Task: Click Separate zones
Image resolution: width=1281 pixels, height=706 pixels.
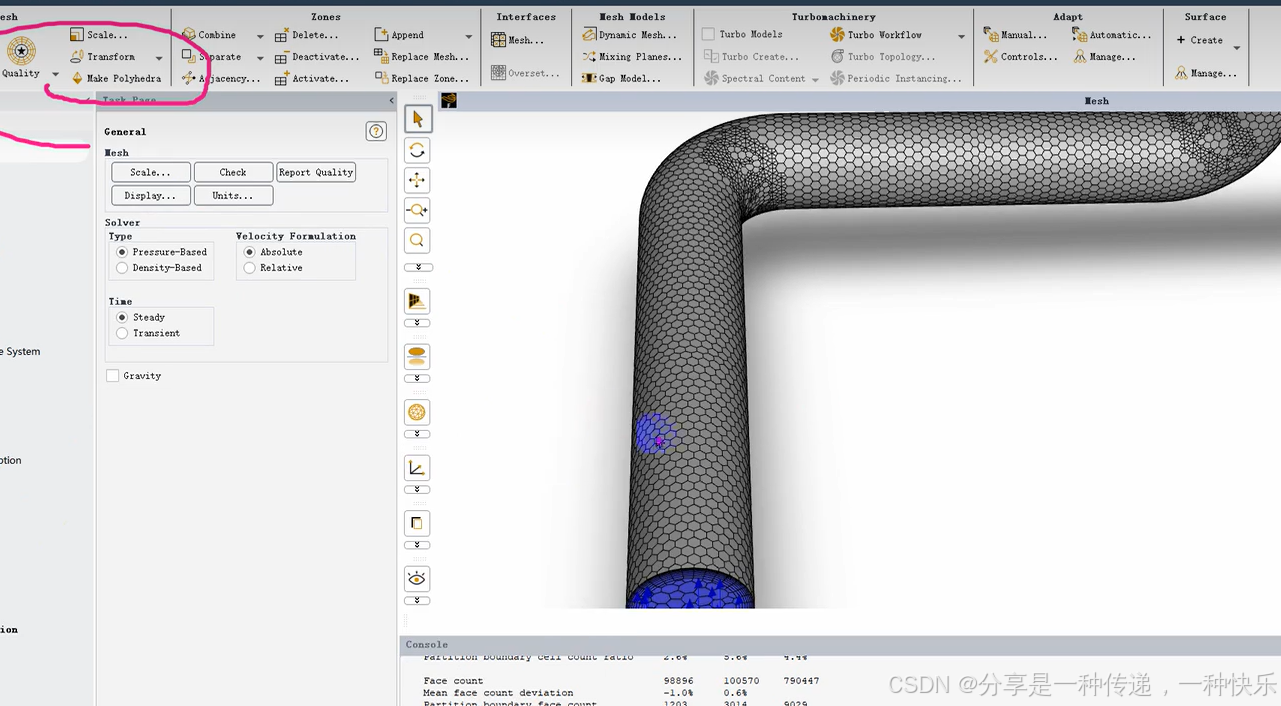Action: 211,57
